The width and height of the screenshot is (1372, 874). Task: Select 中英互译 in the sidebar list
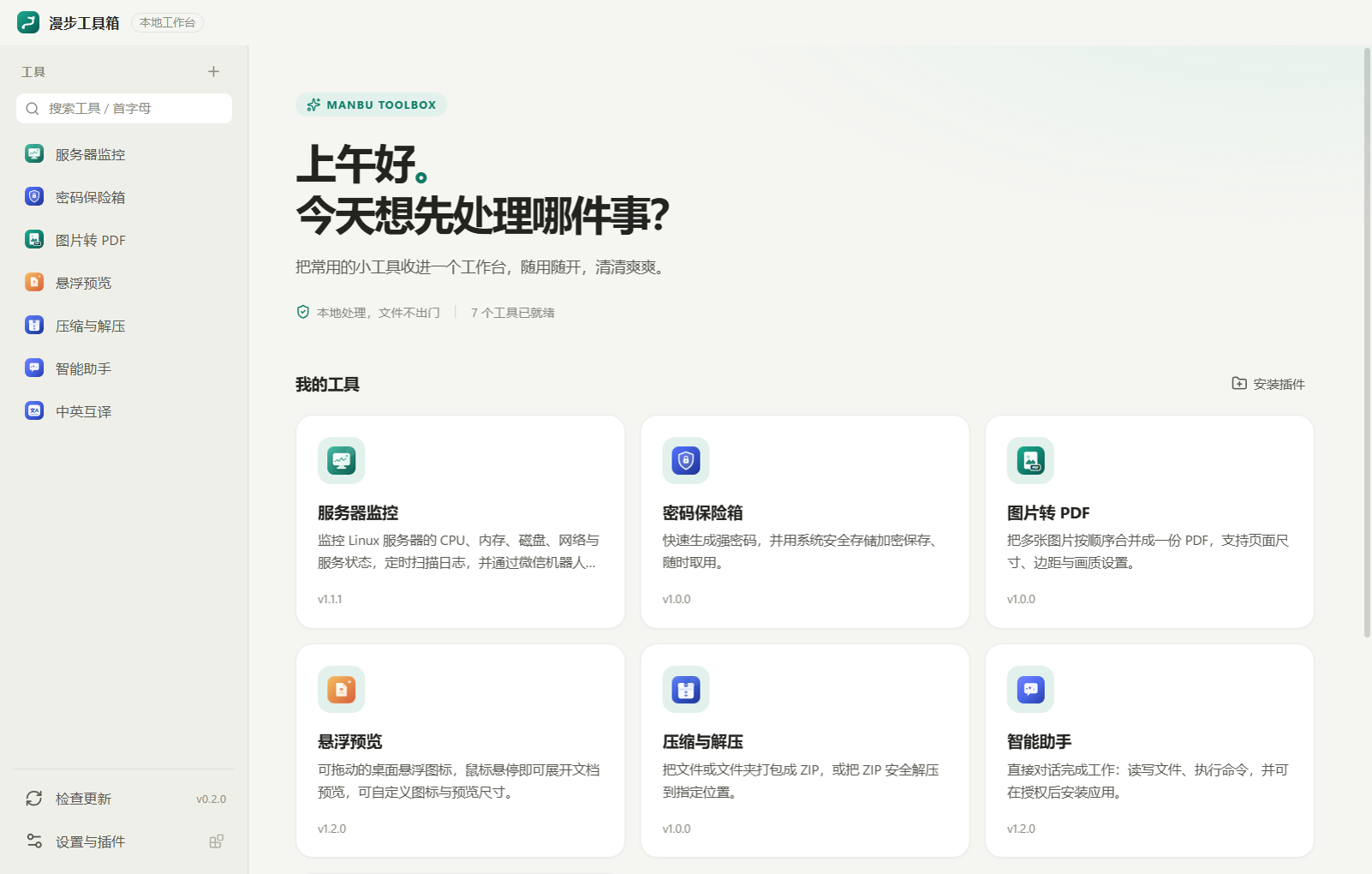tap(124, 411)
